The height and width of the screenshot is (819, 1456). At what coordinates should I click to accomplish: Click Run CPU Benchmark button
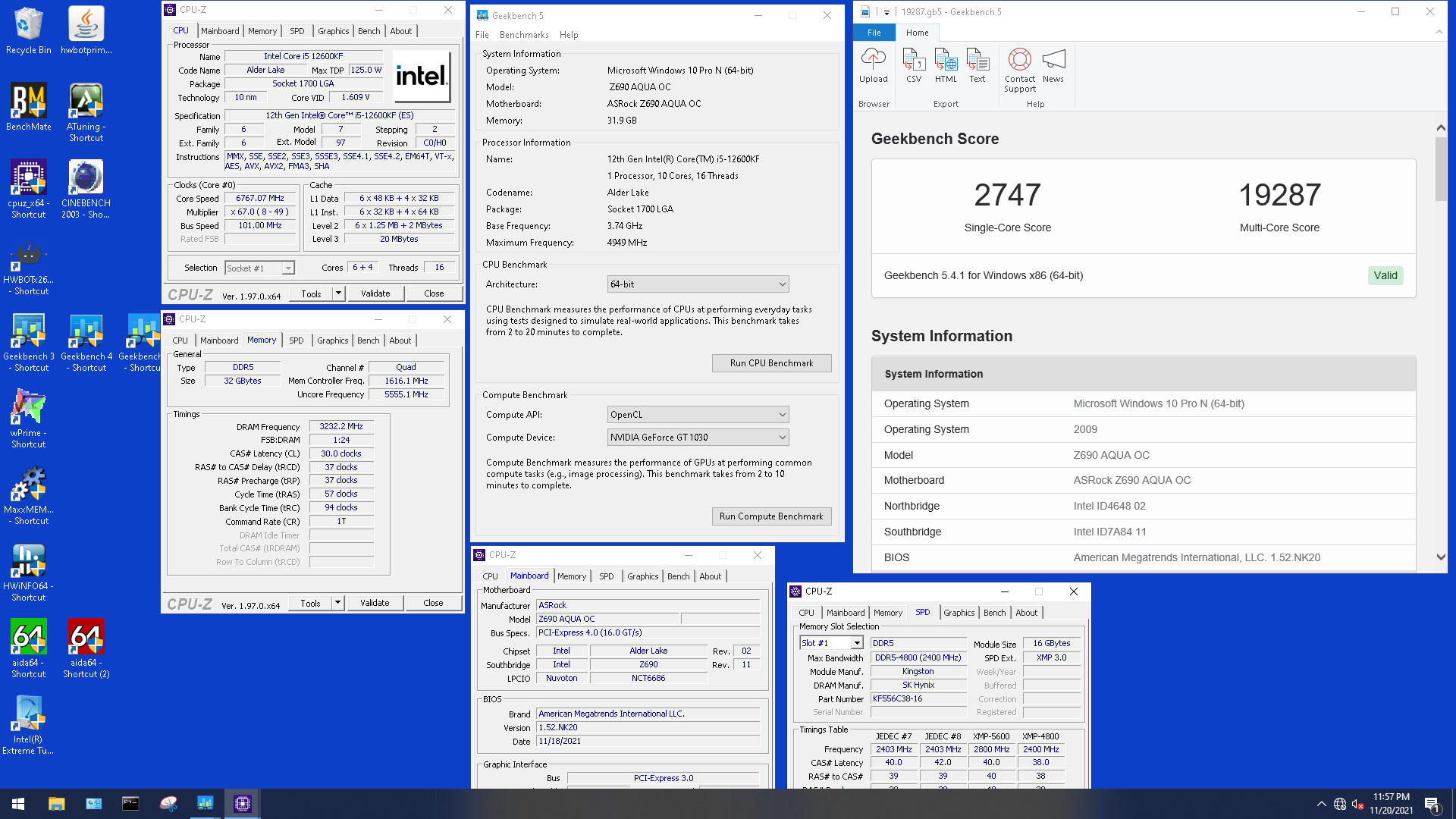pyautogui.click(x=771, y=363)
